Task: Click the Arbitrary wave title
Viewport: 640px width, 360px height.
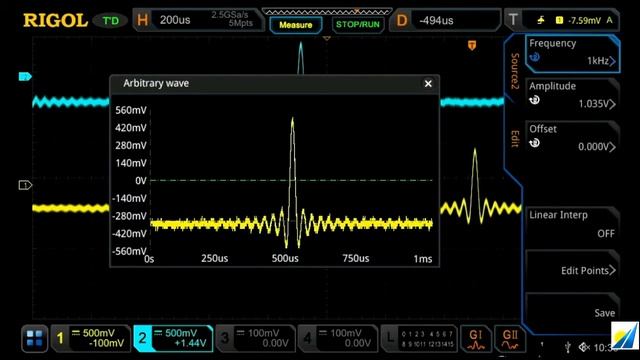Action: point(156,83)
